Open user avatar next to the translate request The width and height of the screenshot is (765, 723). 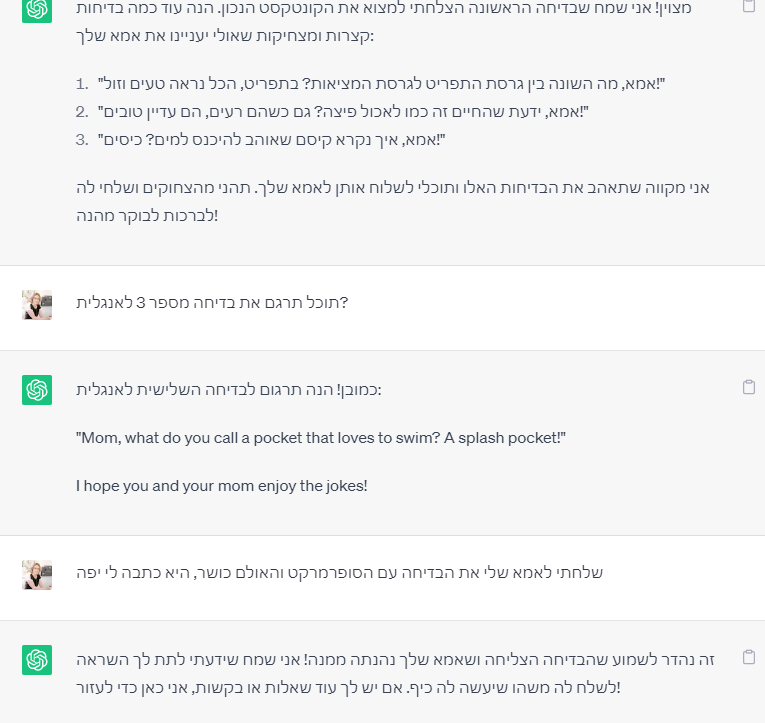[37, 305]
